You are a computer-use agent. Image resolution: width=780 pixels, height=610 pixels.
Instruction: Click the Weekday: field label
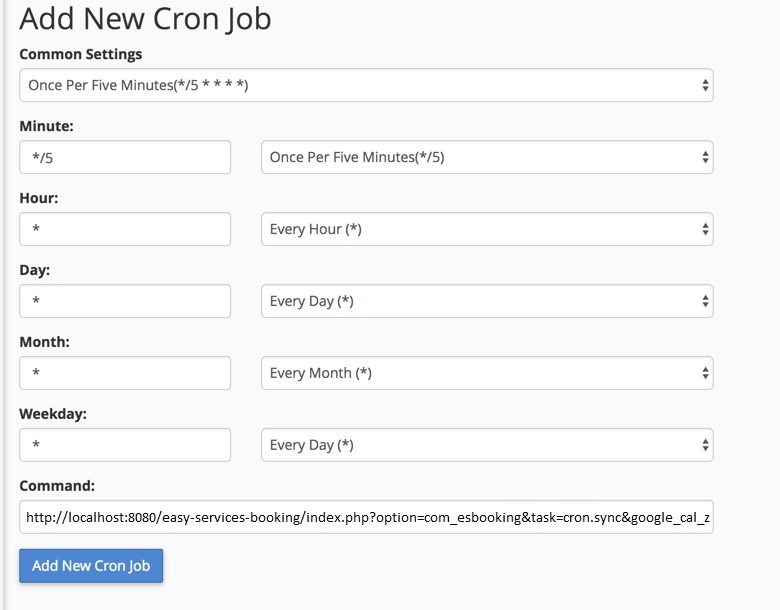52,414
